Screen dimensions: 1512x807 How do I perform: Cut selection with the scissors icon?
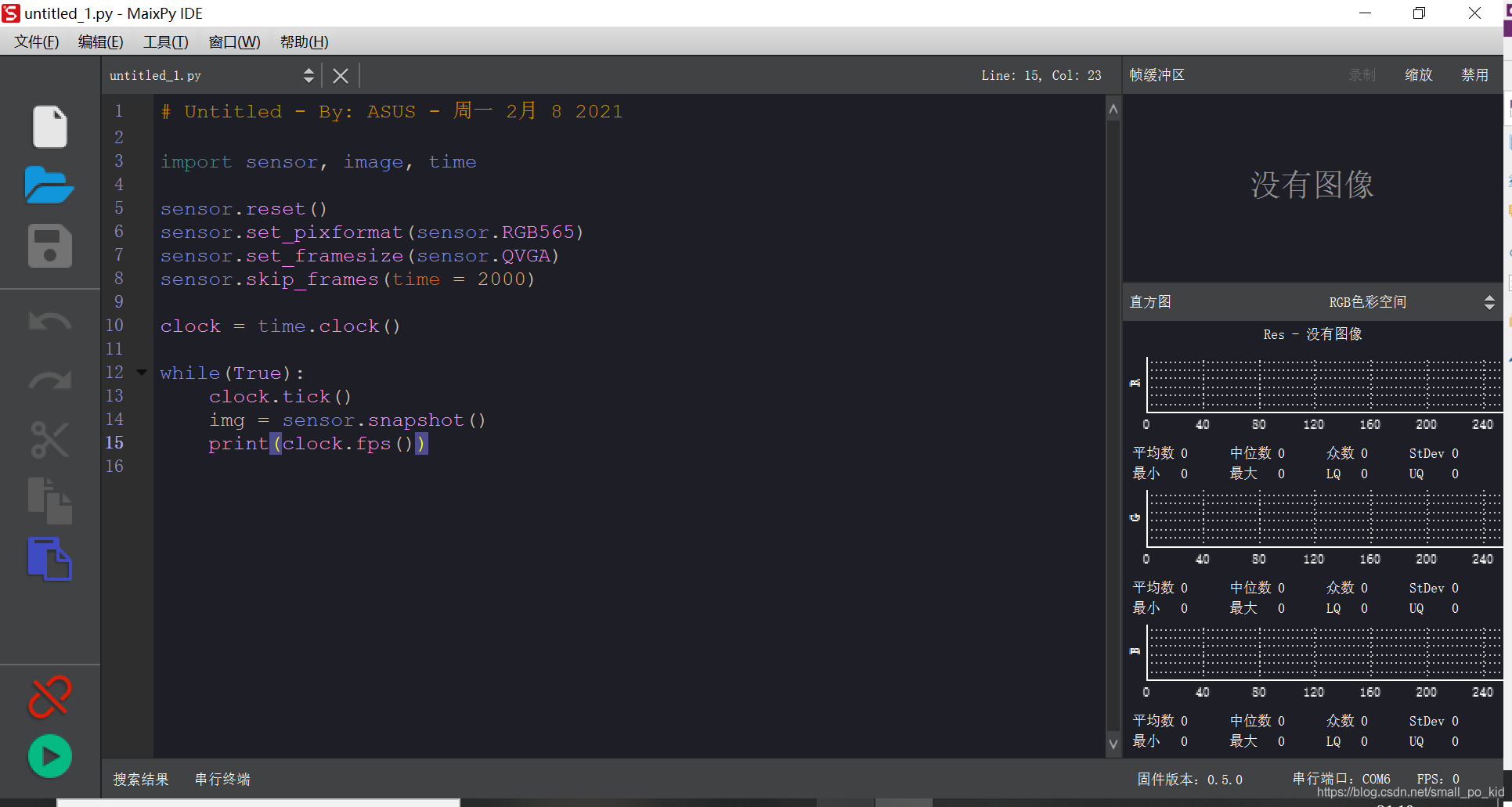pyautogui.click(x=49, y=439)
